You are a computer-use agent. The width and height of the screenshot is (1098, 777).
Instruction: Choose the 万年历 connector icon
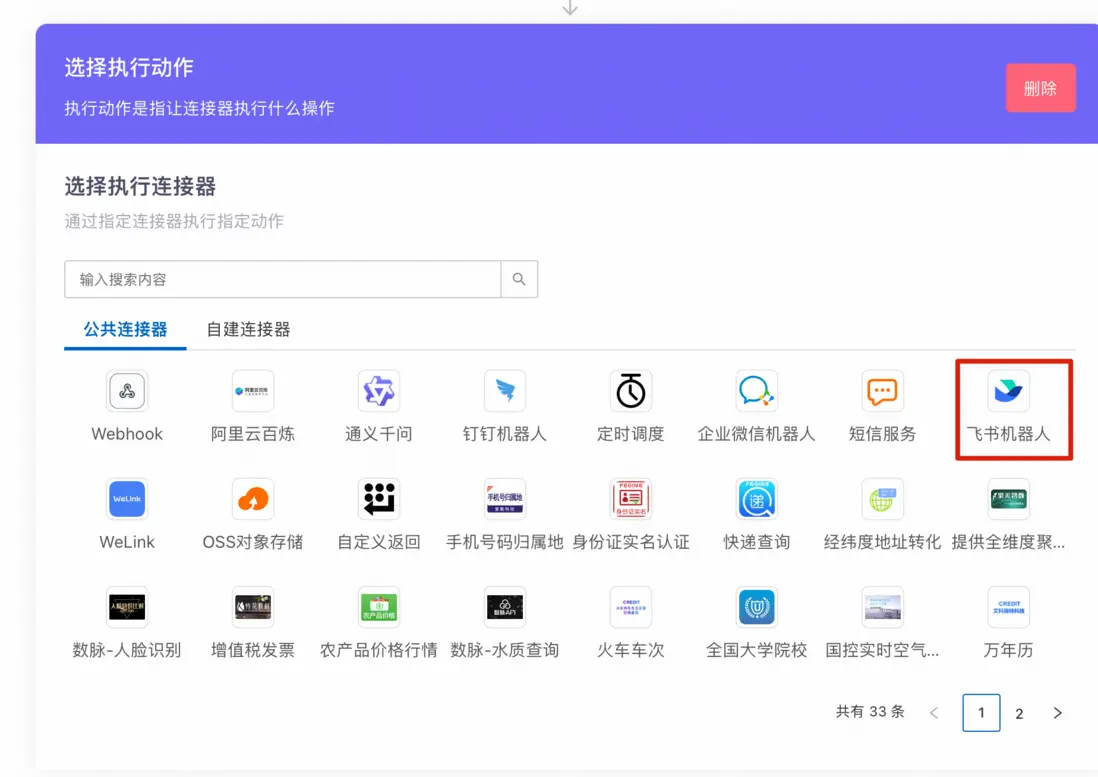coord(1008,607)
